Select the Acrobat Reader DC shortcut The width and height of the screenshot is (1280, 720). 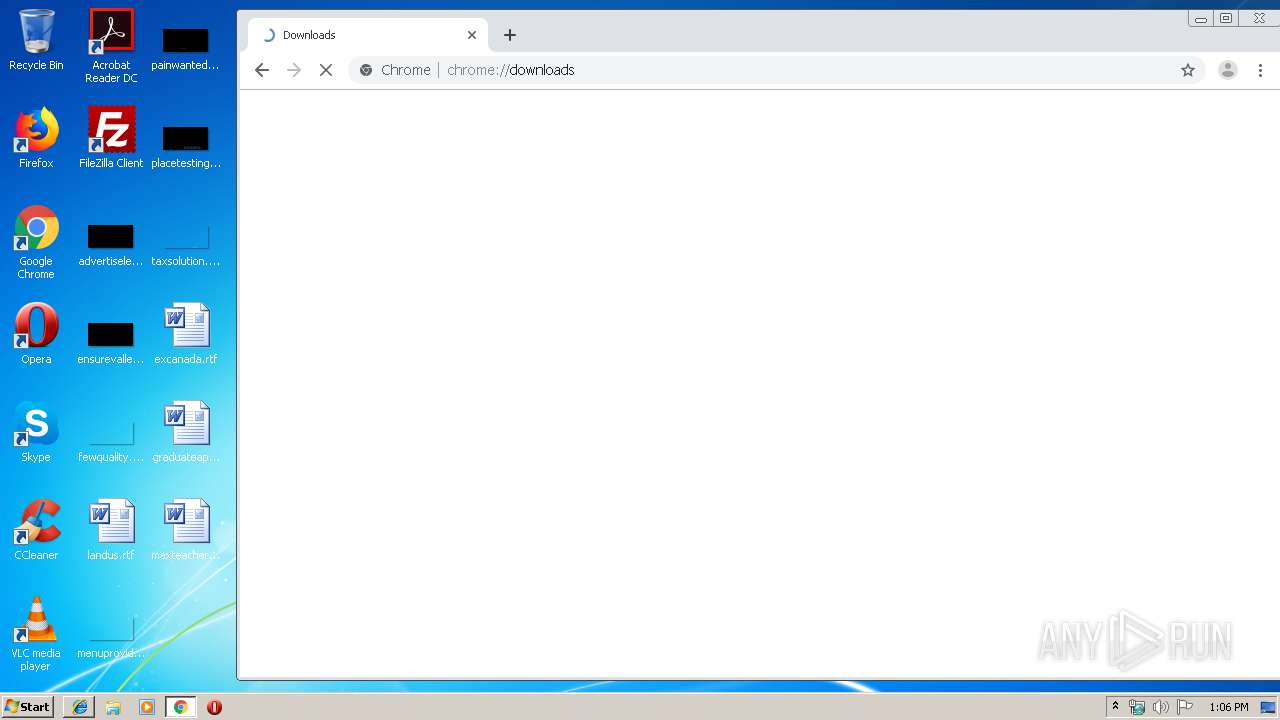click(x=111, y=46)
